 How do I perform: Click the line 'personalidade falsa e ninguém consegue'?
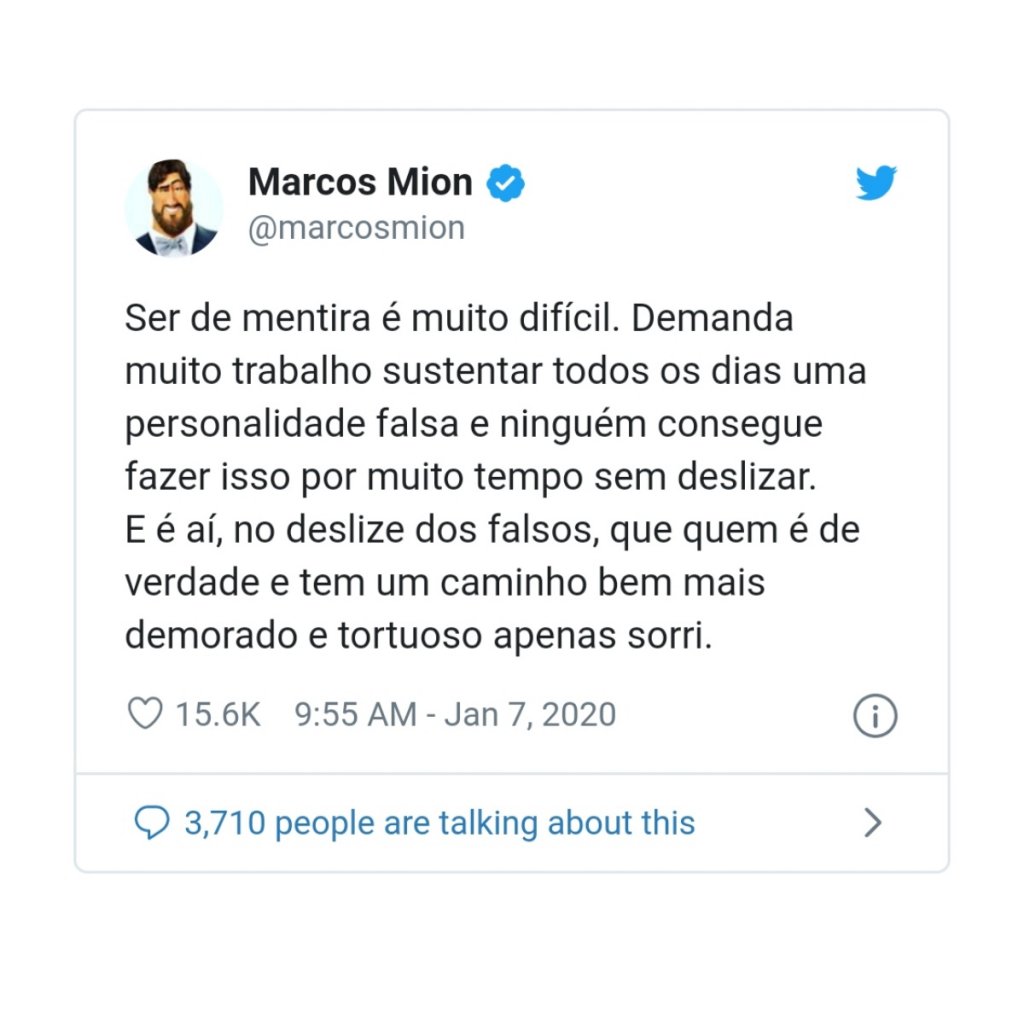pos(473,424)
